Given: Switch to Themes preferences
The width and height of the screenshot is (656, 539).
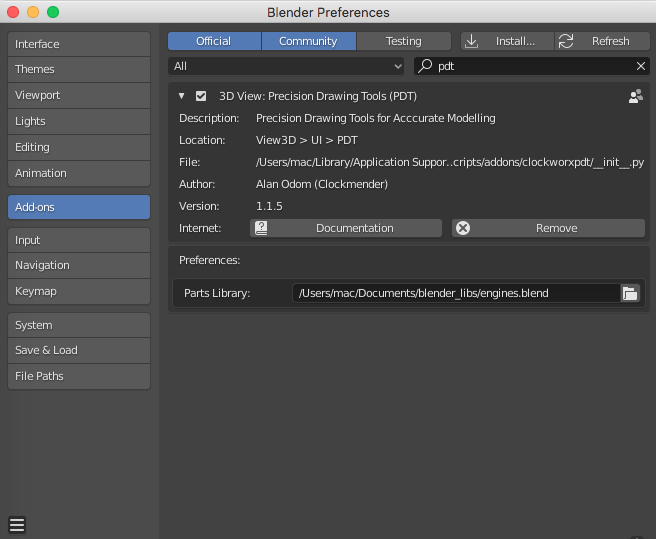Looking at the screenshot, I should click(x=79, y=69).
